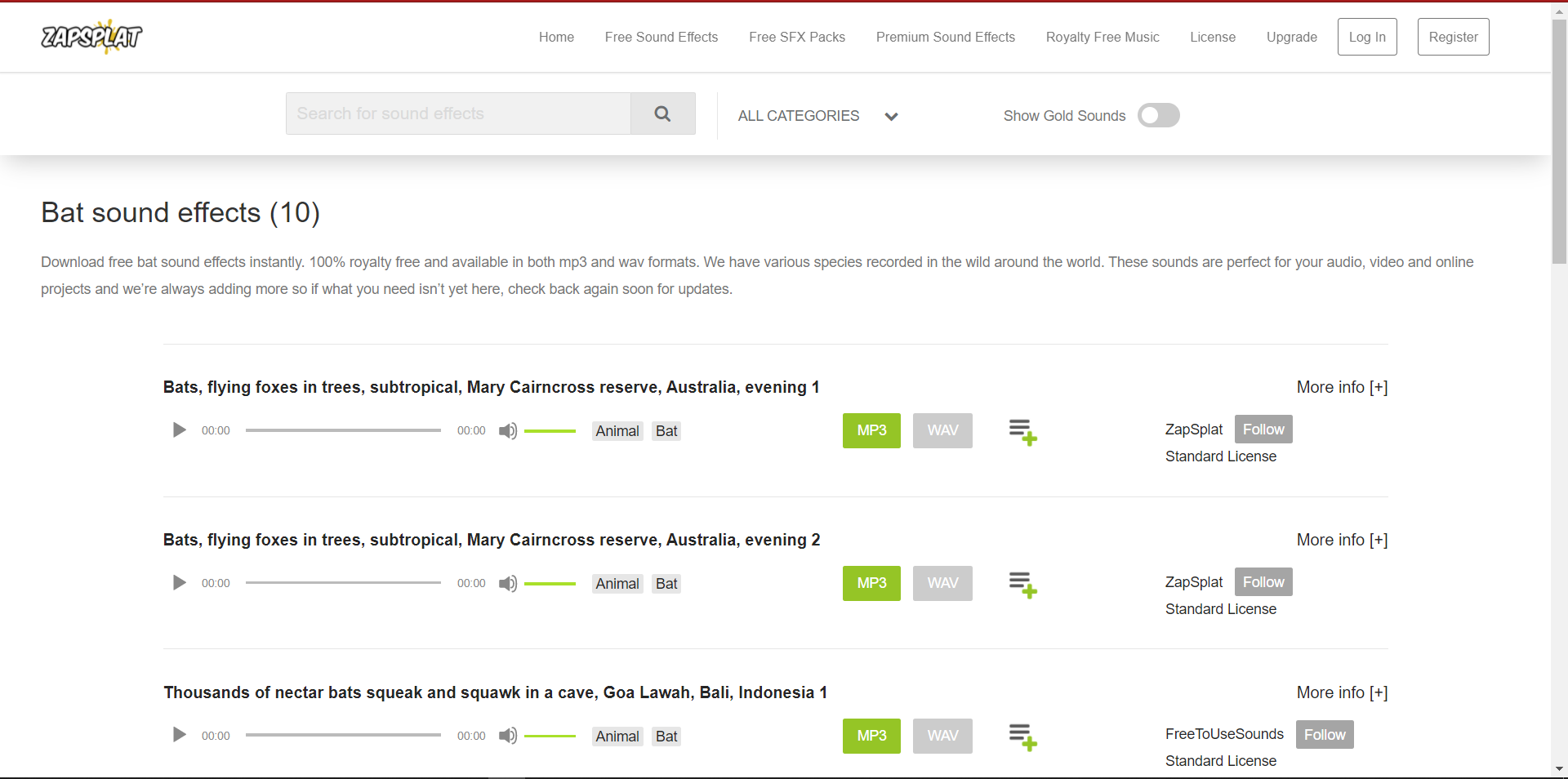Open the Upgrade page
1568x779 pixels.
tap(1292, 37)
